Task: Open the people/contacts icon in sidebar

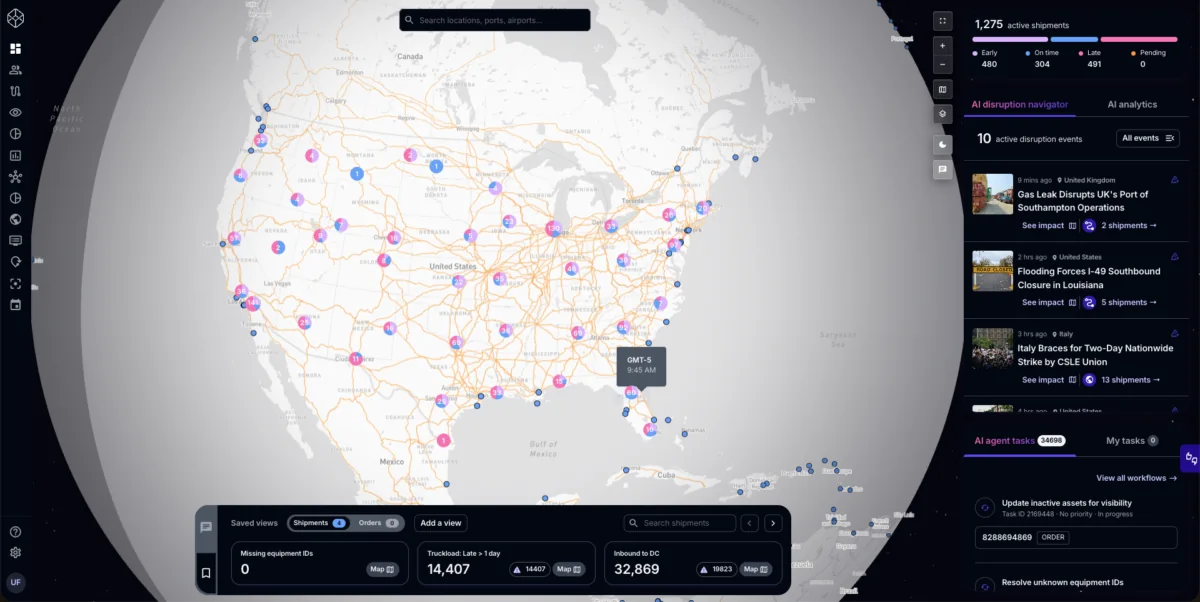Action: coord(15,70)
